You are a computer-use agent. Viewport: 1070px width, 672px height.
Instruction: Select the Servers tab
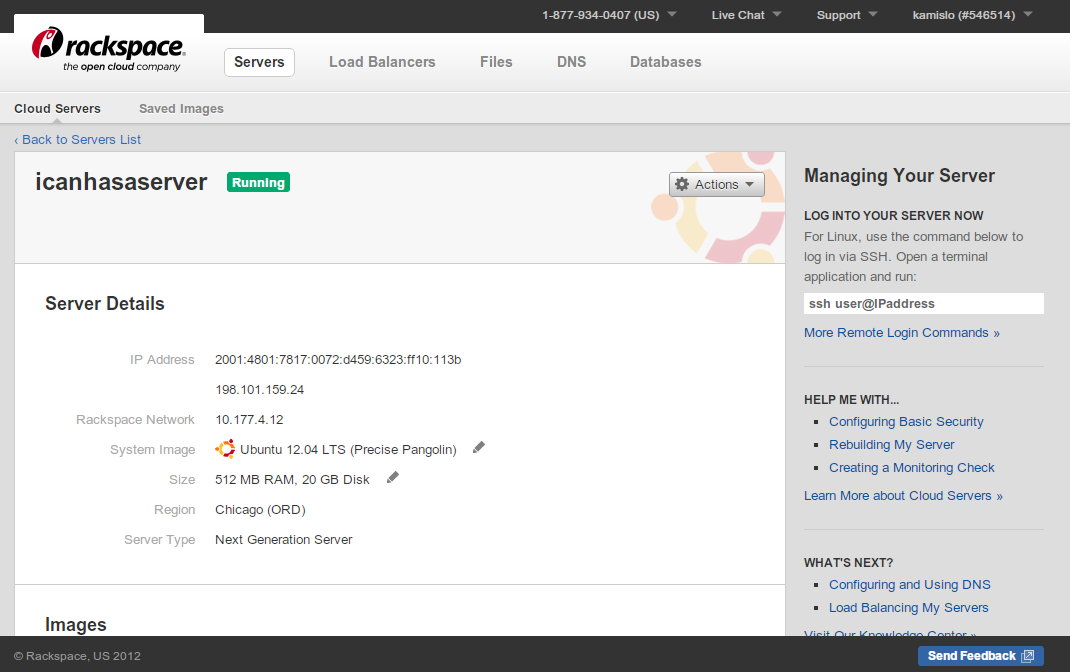[x=259, y=62]
